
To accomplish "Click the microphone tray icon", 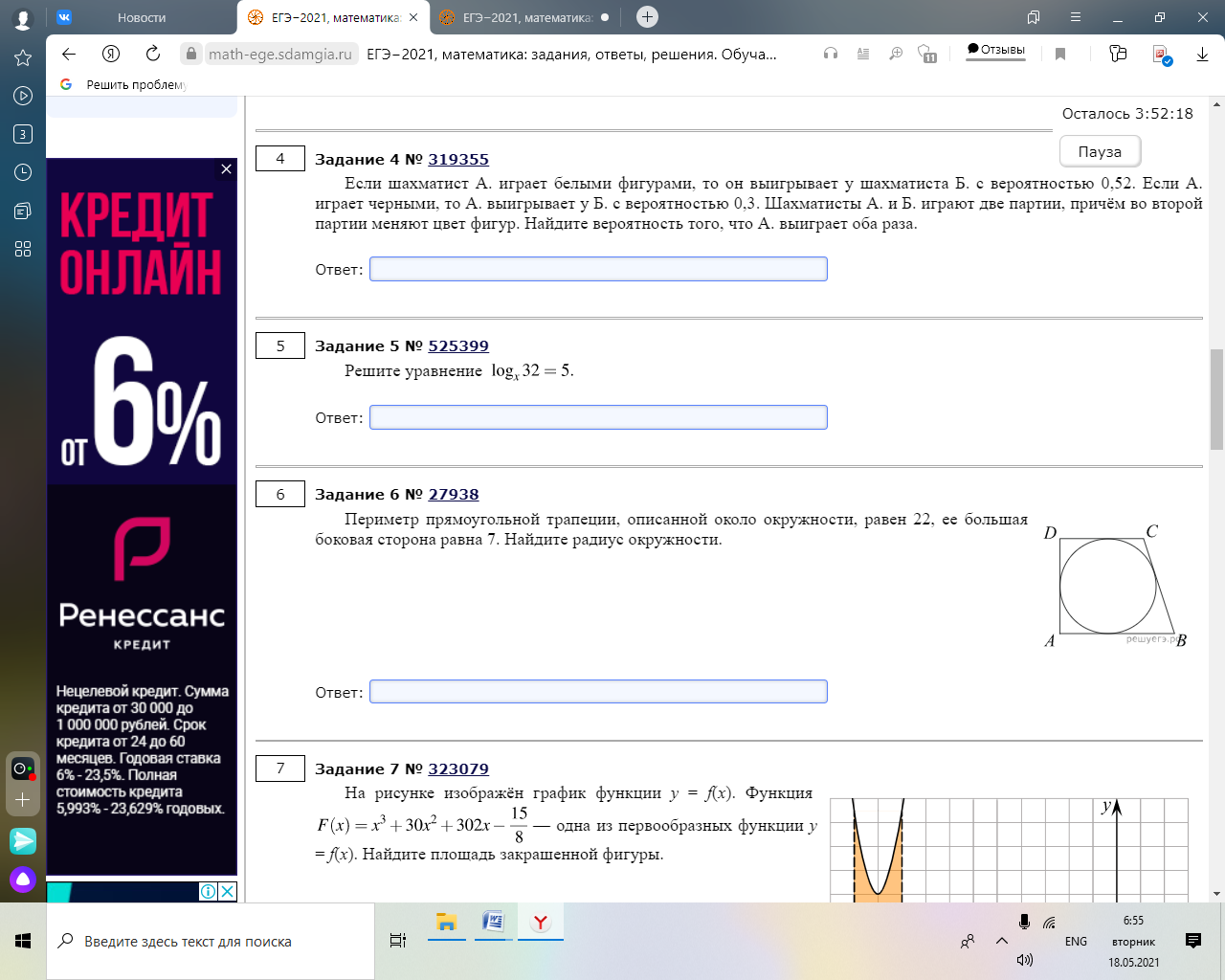I will click(1024, 922).
